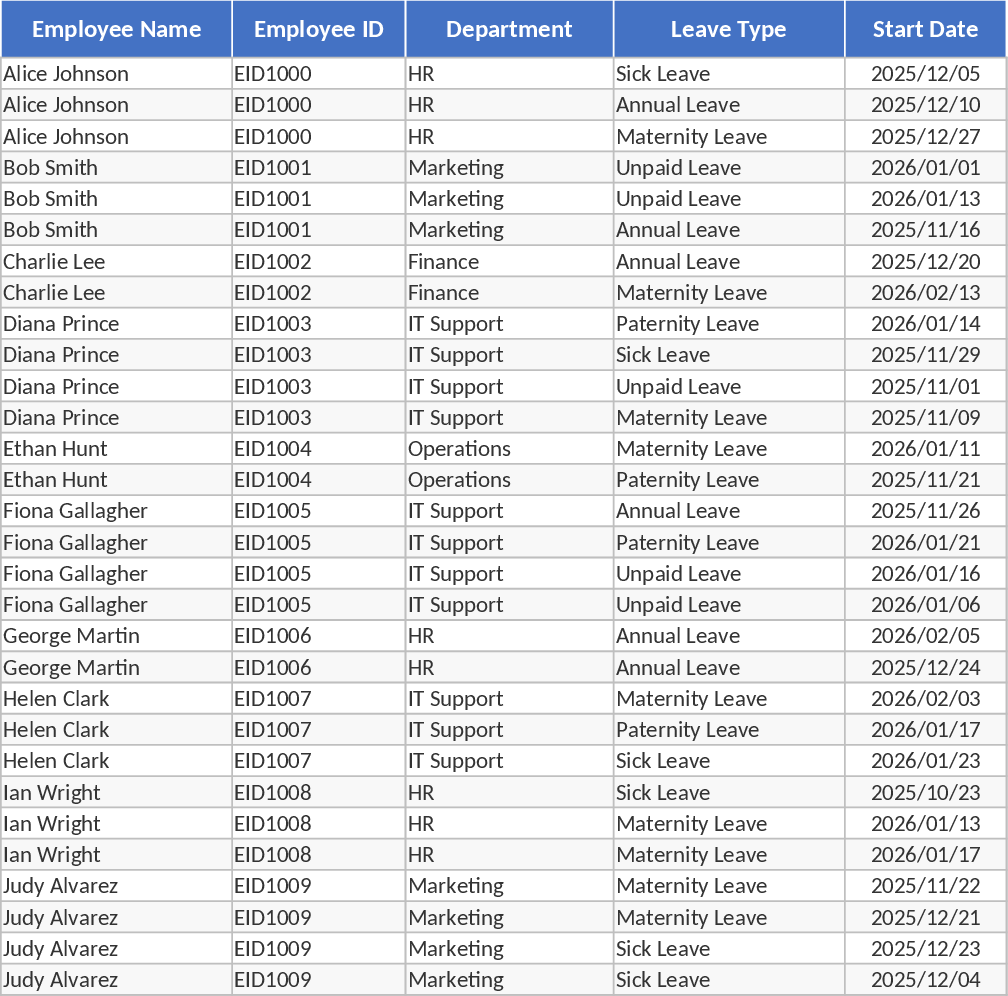1008x996 pixels.
Task: Click the date 2025/12/04 in the last row
Action: click(x=925, y=979)
